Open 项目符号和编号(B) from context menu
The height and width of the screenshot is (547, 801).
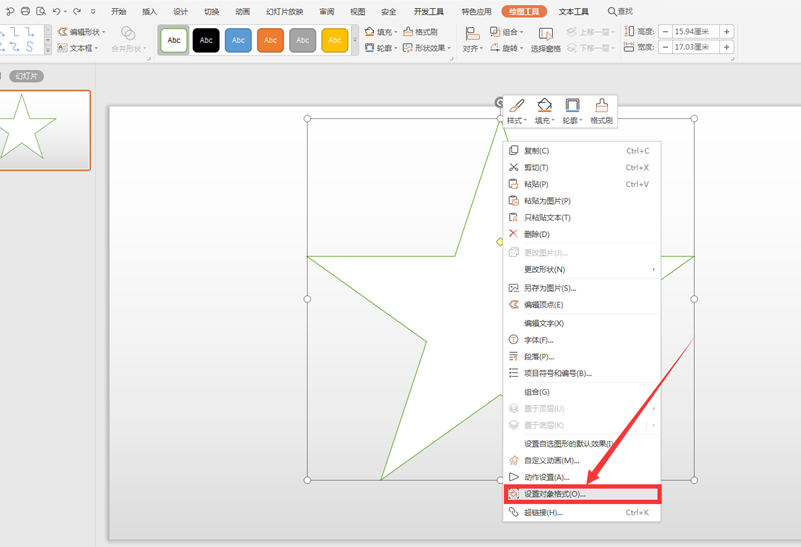tap(582, 373)
